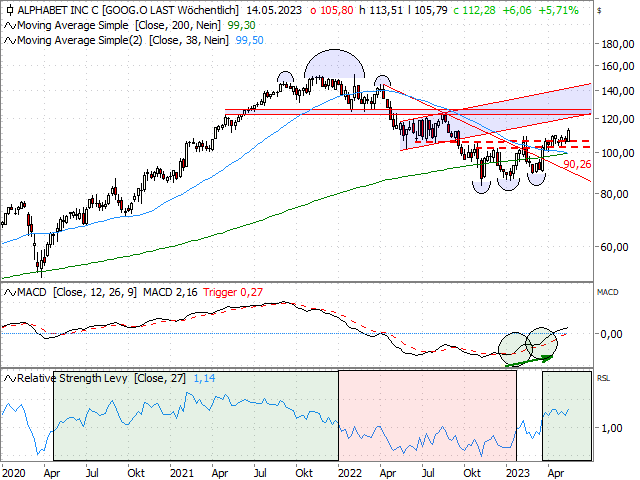The image size is (640, 480).
Task: Open the Moving Average Simple [Close, 200, Nein] label
Action: click(x=119, y=25)
